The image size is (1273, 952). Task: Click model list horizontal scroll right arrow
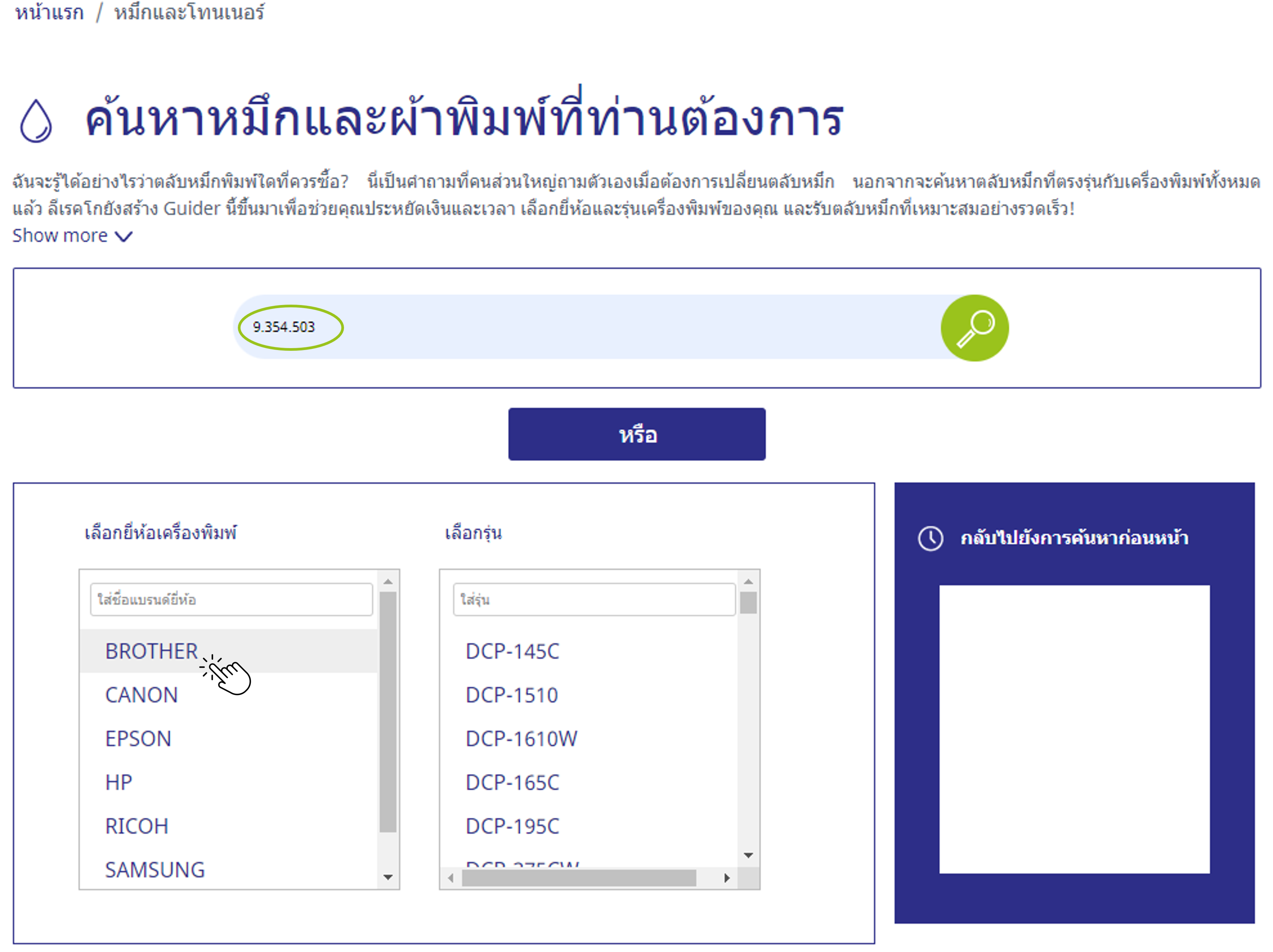click(727, 878)
